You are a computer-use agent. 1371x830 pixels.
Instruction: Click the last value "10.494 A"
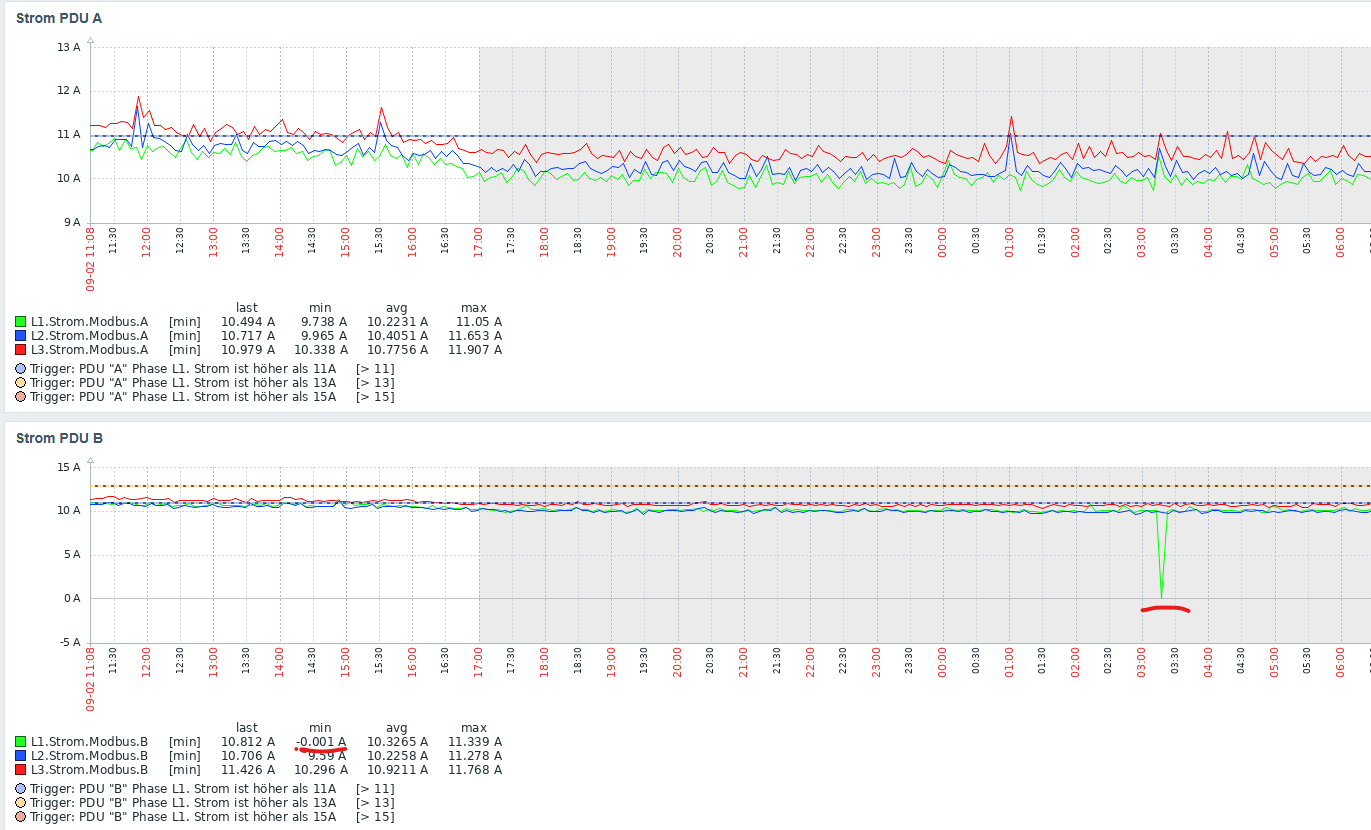248,322
